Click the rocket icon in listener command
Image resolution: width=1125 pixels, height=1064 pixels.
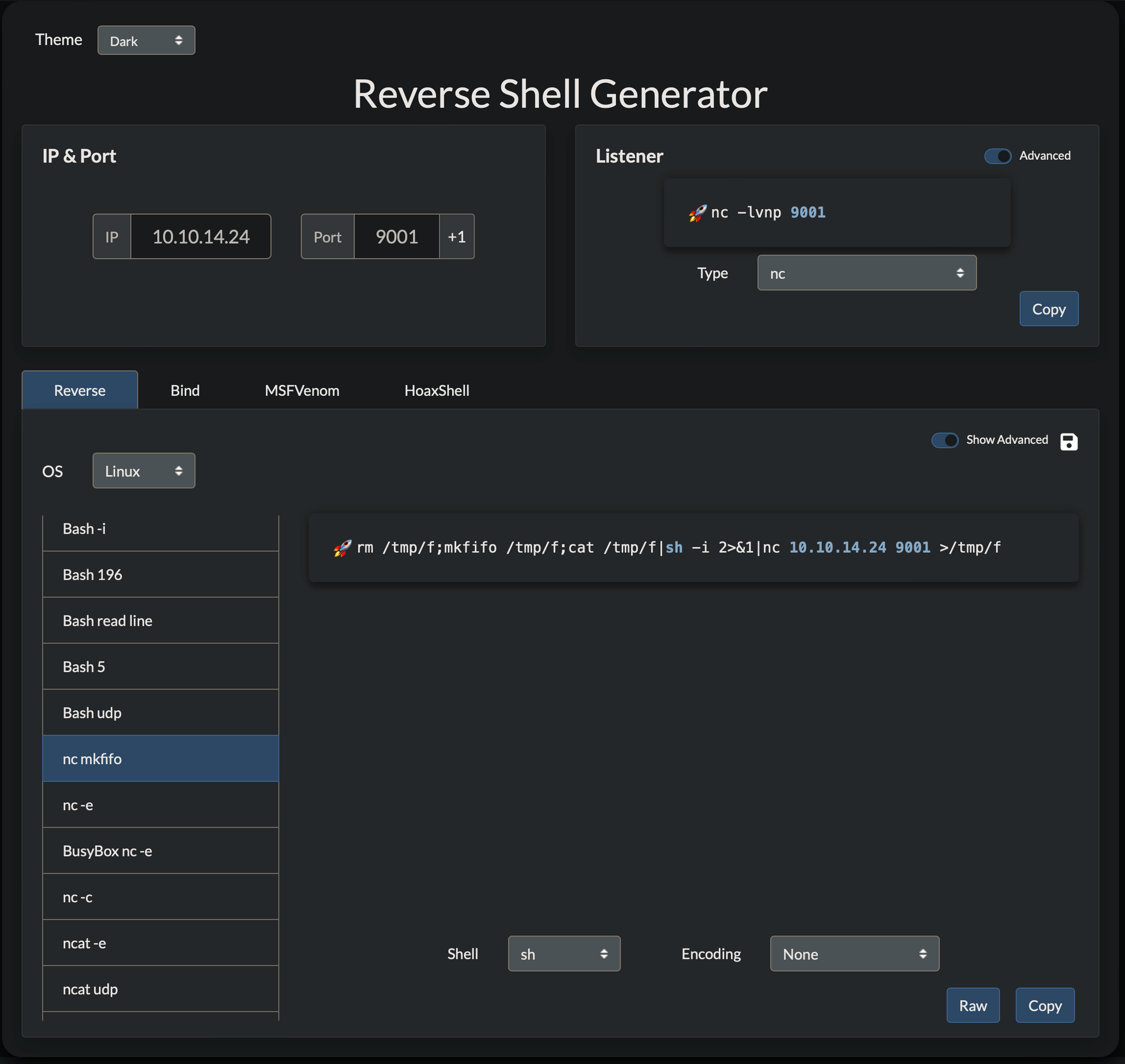click(697, 213)
